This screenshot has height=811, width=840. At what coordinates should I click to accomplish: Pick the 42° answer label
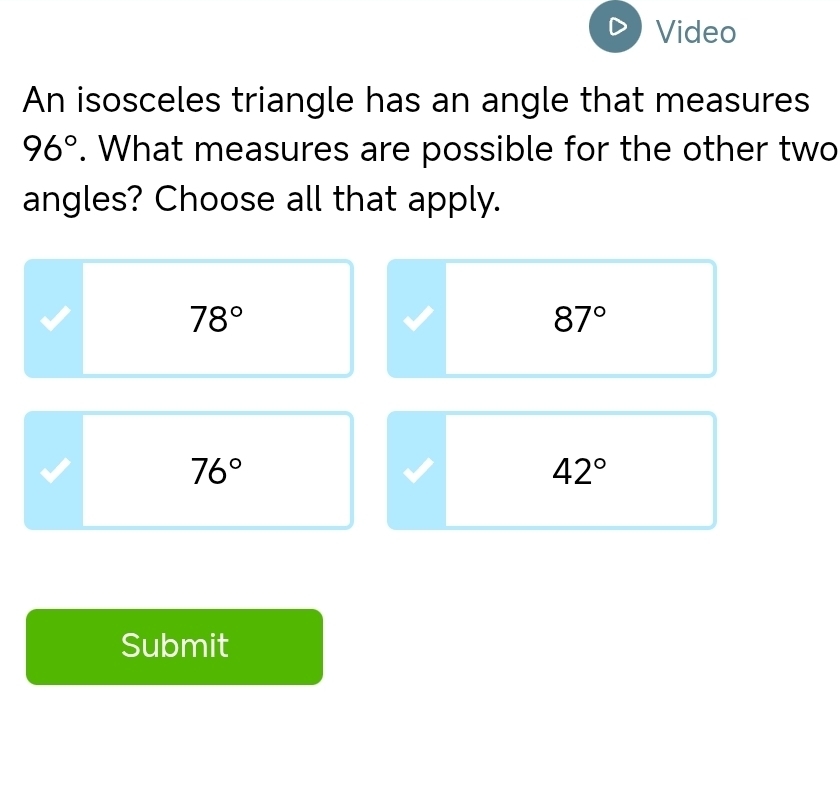(x=580, y=471)
